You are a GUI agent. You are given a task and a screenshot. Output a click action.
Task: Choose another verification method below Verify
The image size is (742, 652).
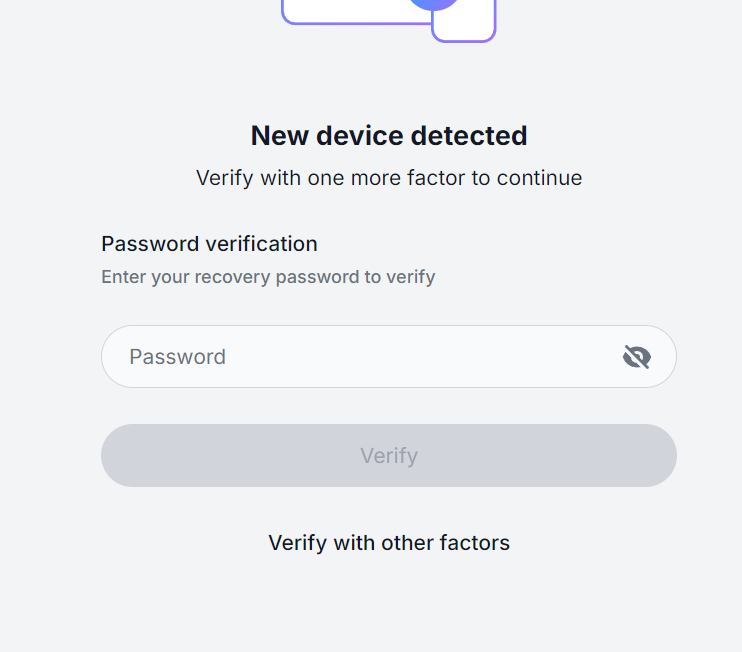(389, 543)
